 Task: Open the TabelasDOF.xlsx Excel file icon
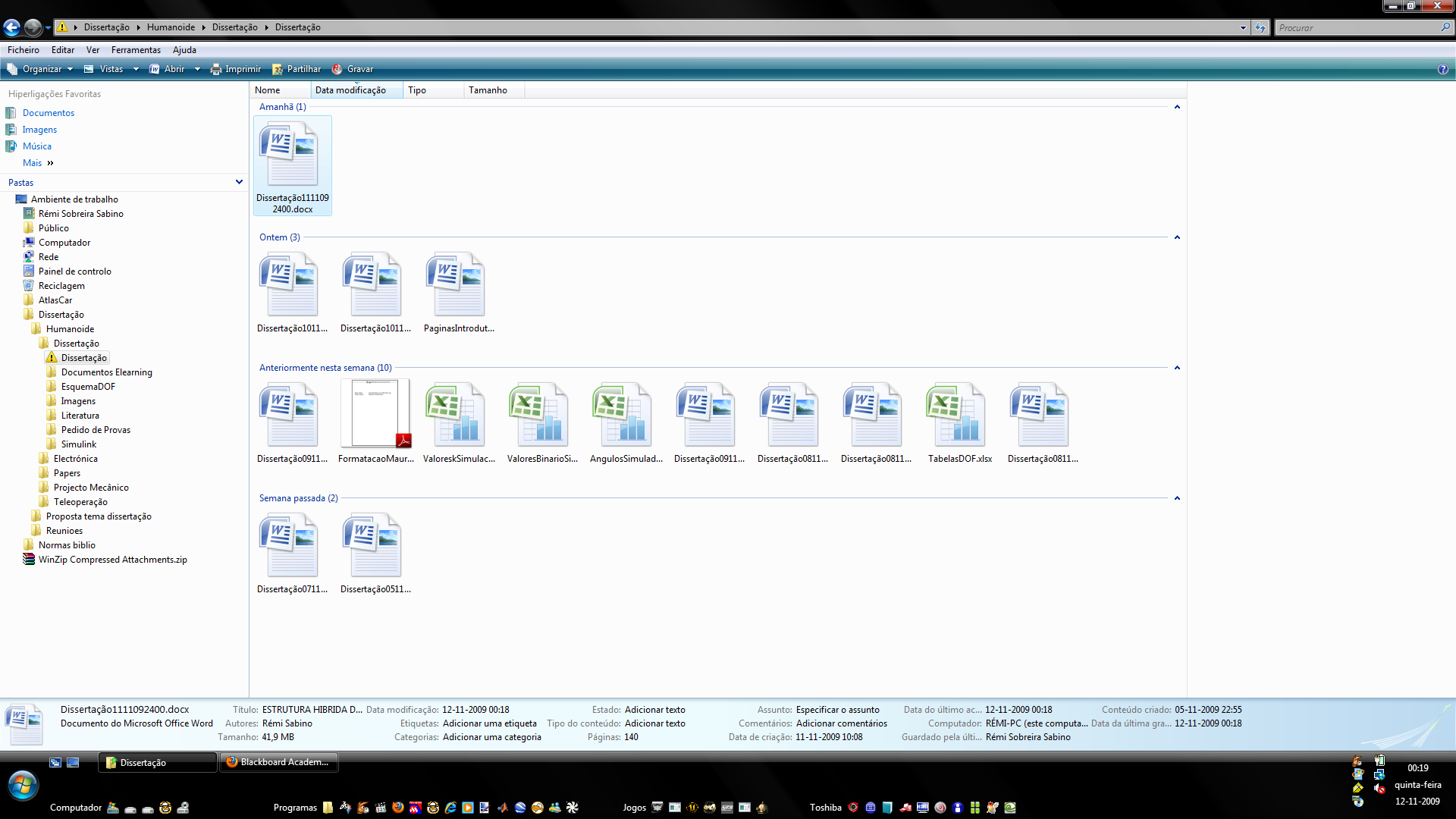coord(956,415)
